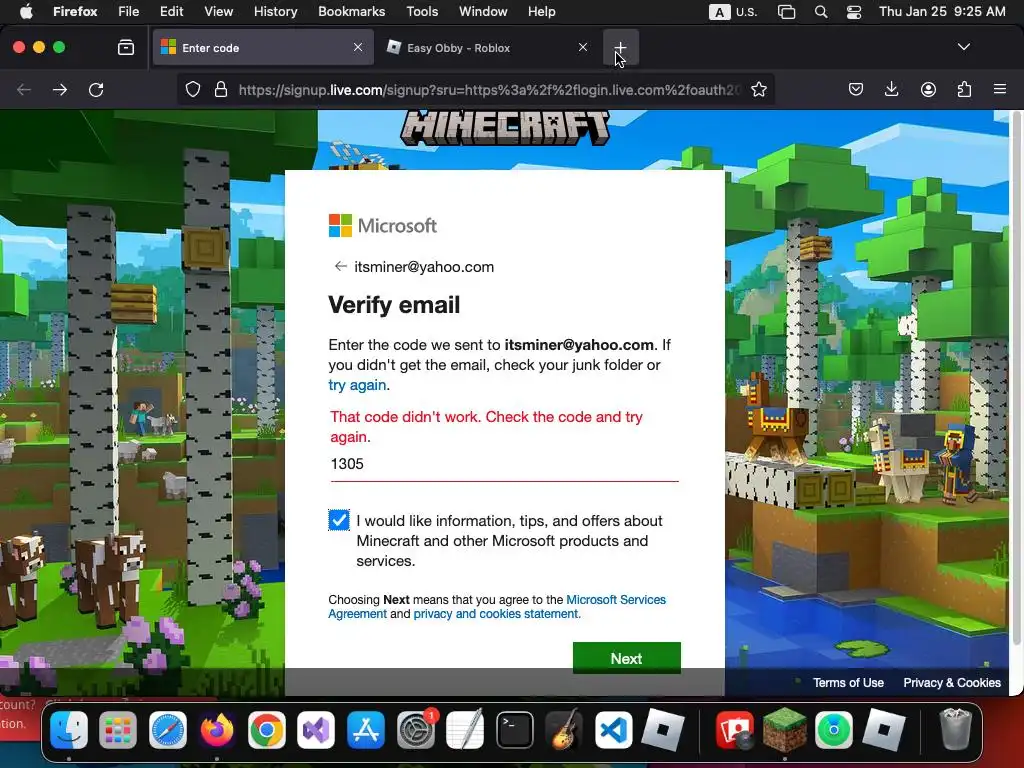Viewport: 1024px width, 768px height.
Task: Expand the list all tabs chevron
Action: click(963, 47)
